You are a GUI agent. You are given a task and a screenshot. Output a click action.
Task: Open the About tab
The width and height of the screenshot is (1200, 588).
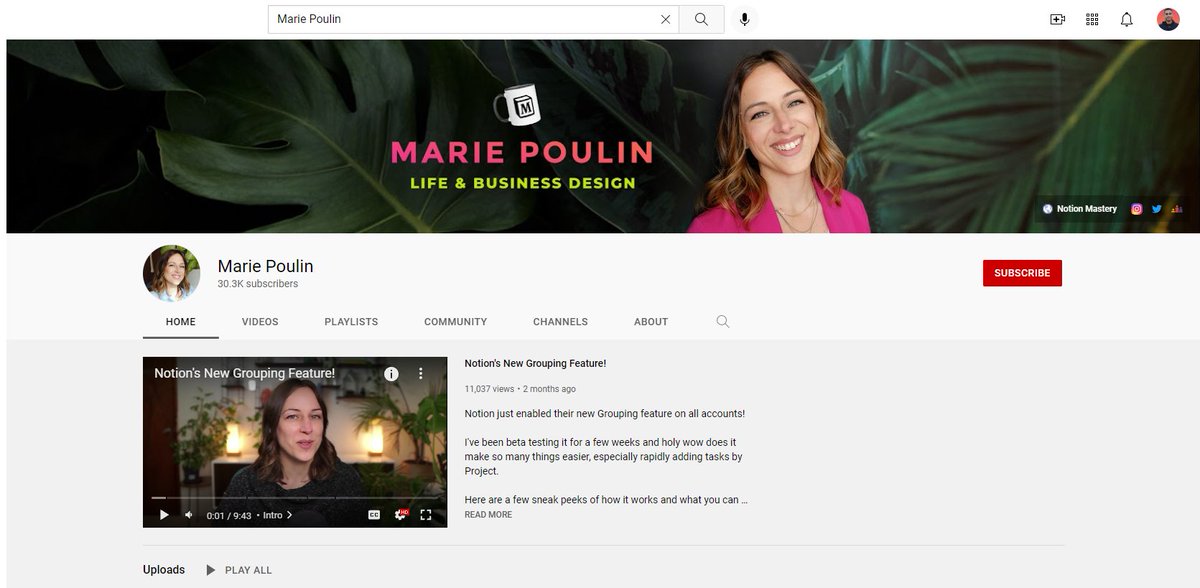[x=651, y=322]
